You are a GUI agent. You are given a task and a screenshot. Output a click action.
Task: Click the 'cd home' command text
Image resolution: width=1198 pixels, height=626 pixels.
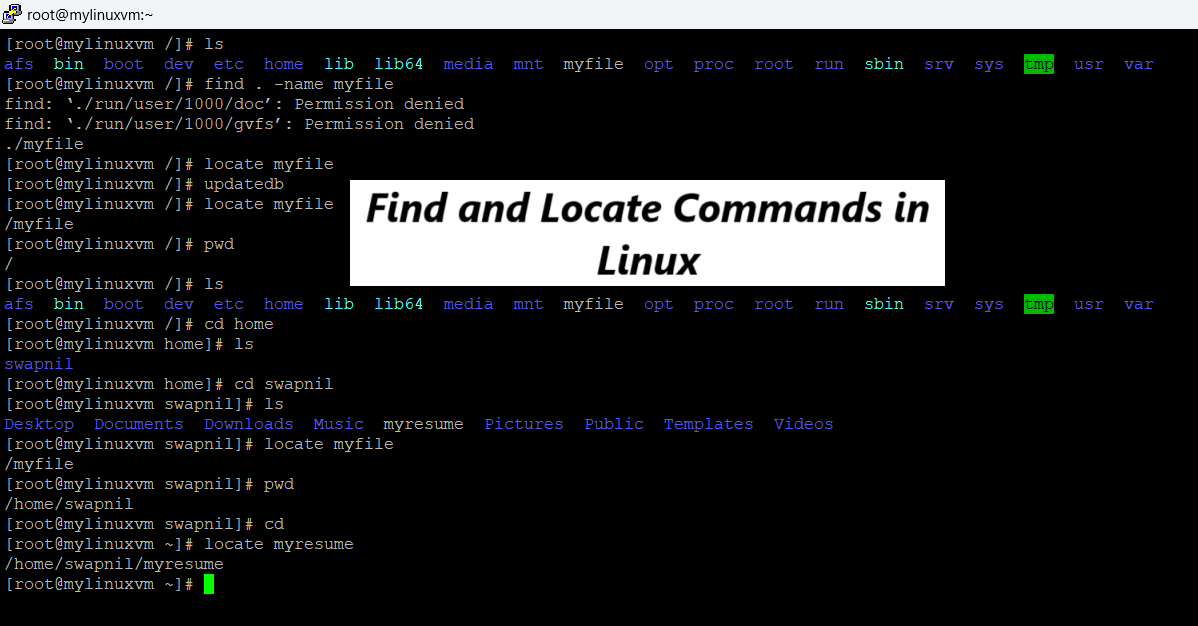[238, 324]
